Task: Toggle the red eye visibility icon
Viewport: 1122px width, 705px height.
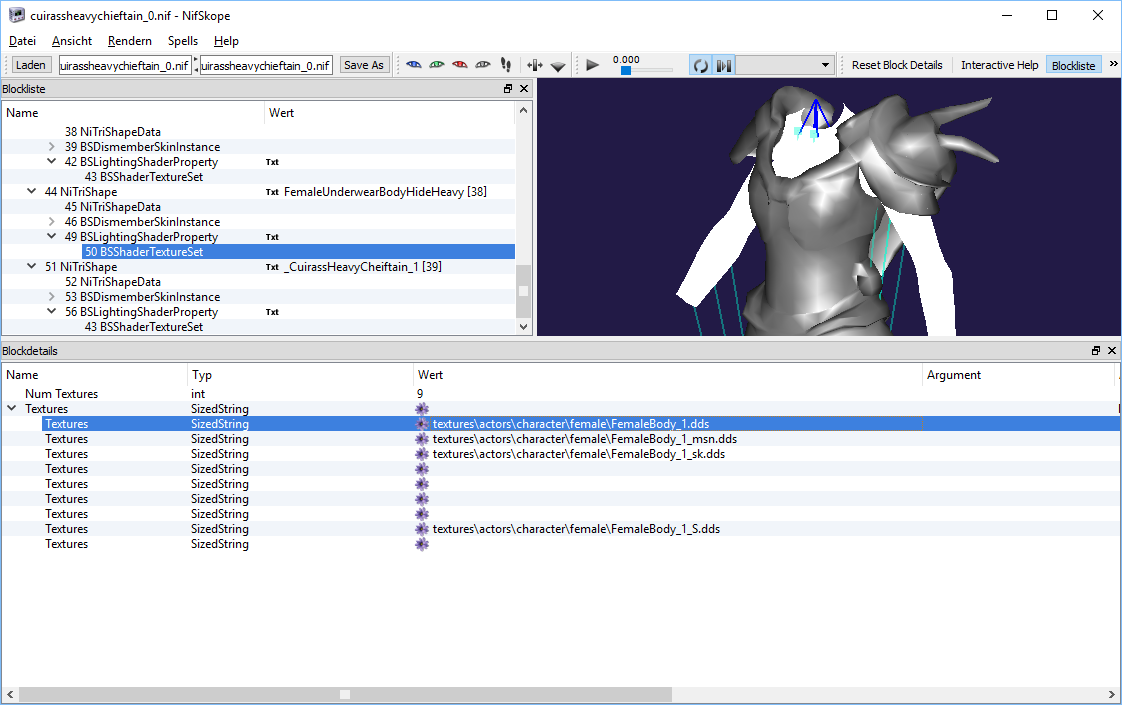Action: pos(459,64)
